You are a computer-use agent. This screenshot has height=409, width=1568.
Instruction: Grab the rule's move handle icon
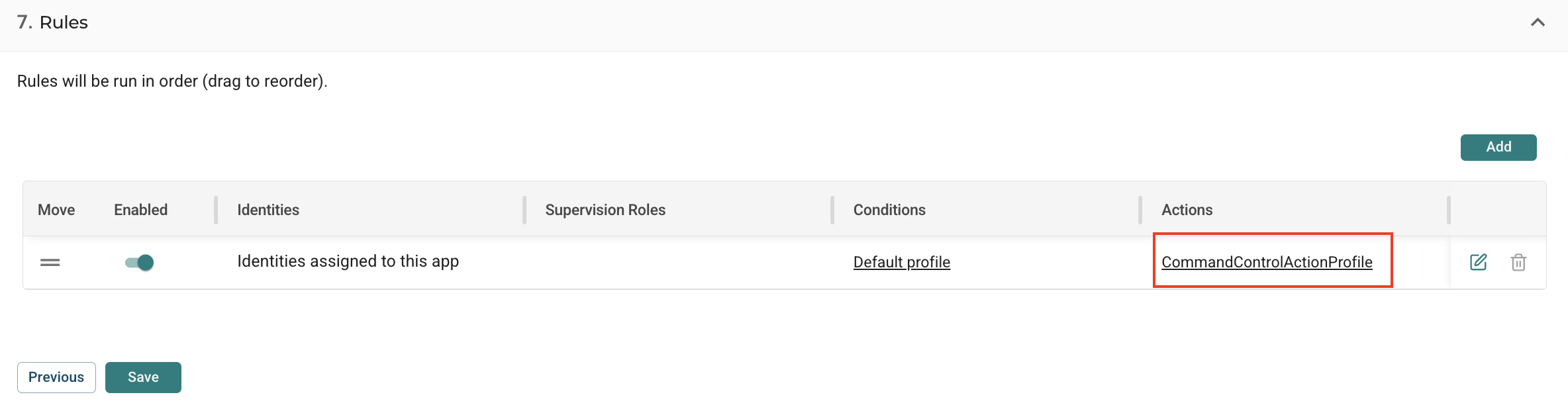tap(50, 263)
